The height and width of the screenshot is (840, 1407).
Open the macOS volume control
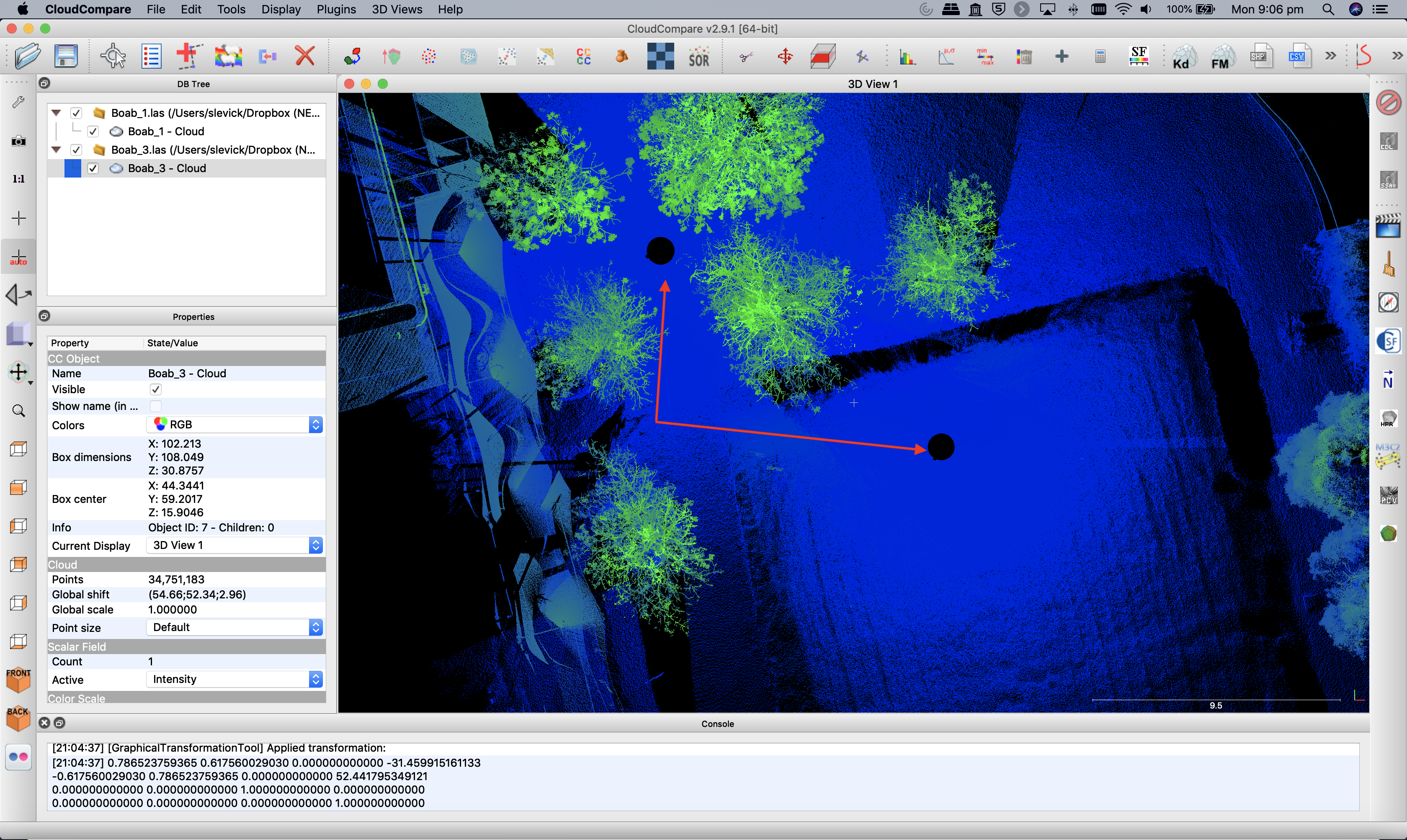(x=1146, y=10)
